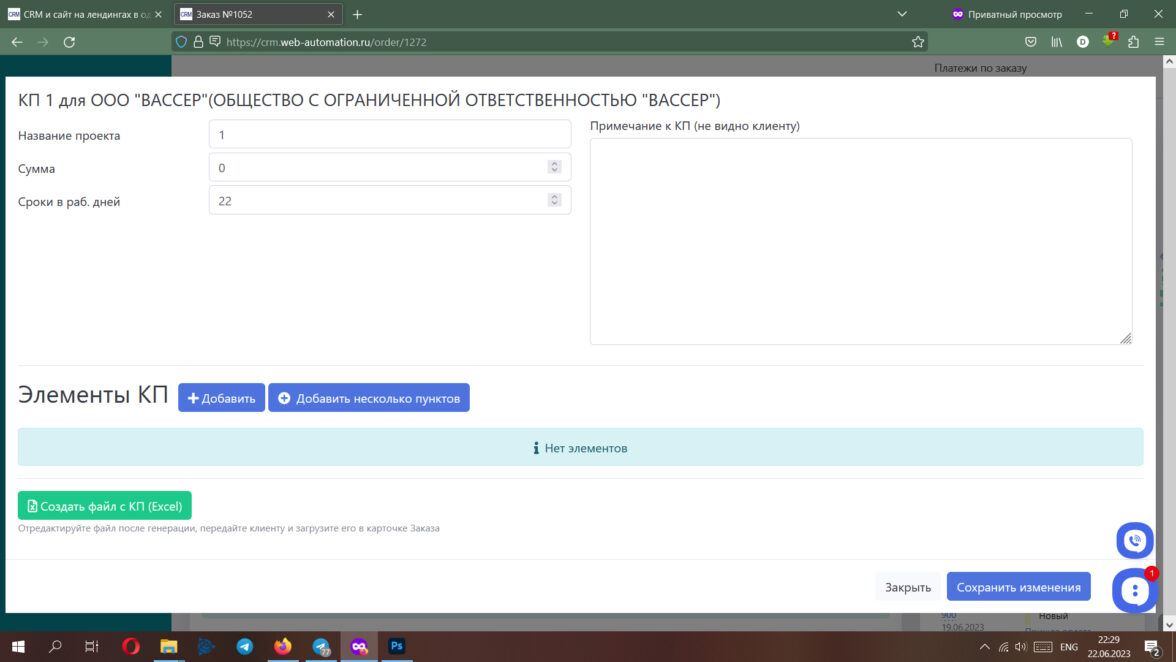
Task: Click the Закрыть button
Action: (x=908, y=587)
